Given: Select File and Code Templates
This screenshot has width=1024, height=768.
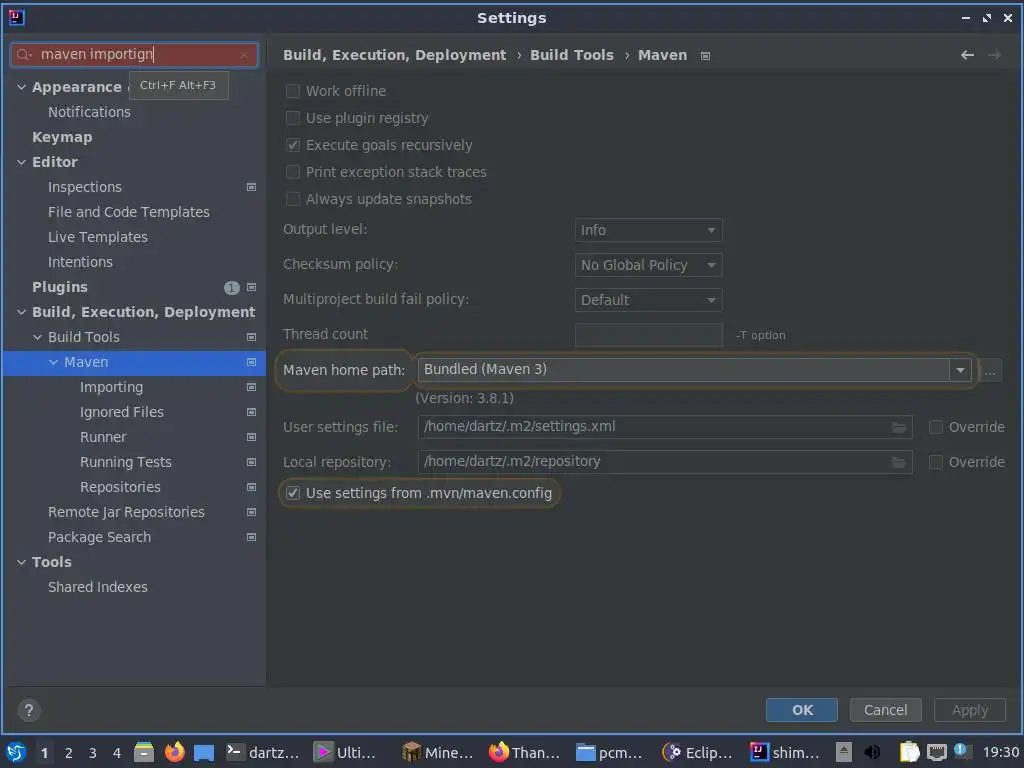Looking at the screenshot, I should tap(129, 212).
